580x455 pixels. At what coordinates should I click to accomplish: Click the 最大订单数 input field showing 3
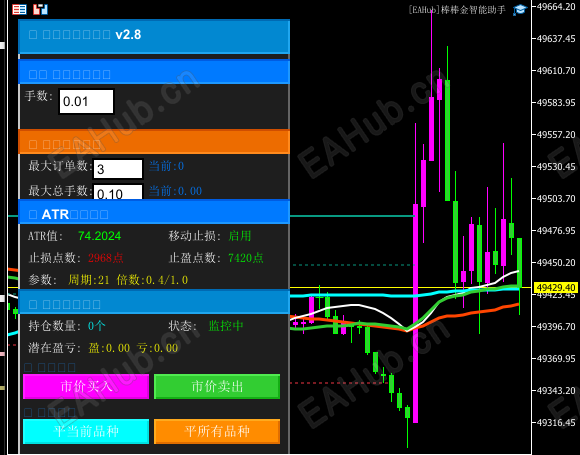coord(118,169)
